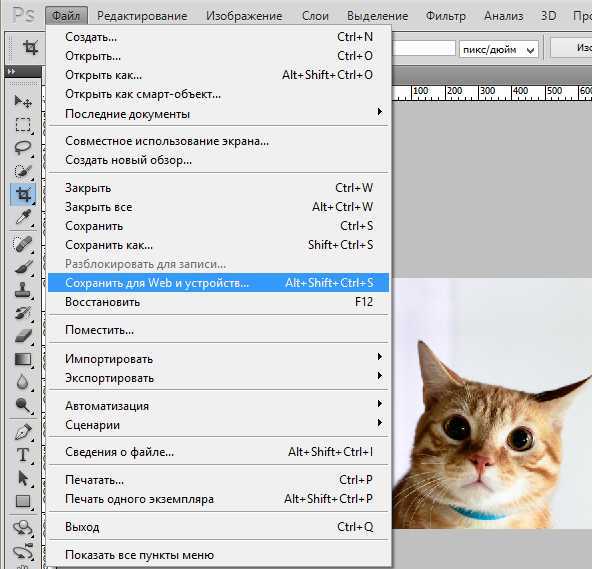Open the Анализ menu
Screen dimensions: 592x569
point(504,16)
